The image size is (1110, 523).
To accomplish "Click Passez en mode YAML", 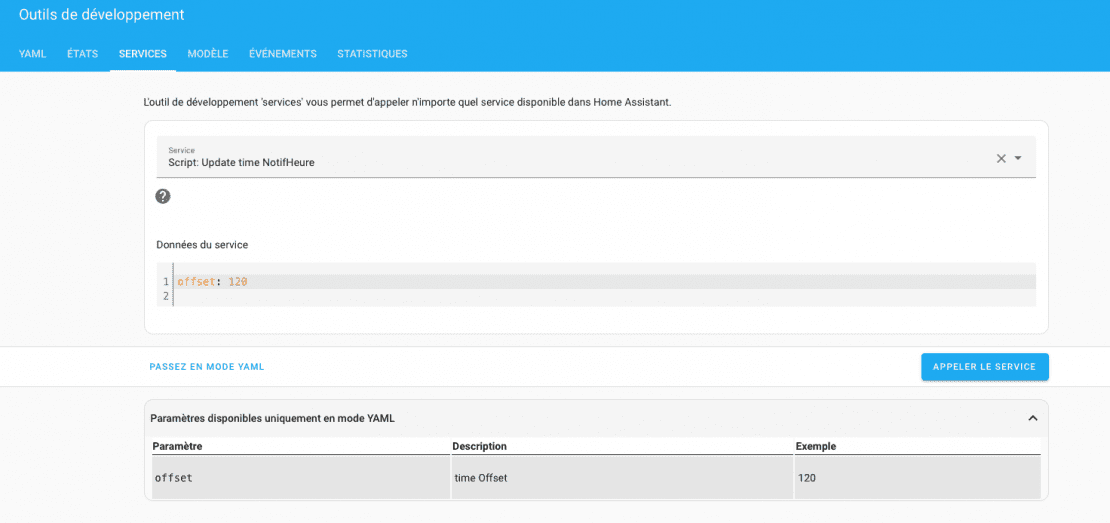I will [207, 367].
